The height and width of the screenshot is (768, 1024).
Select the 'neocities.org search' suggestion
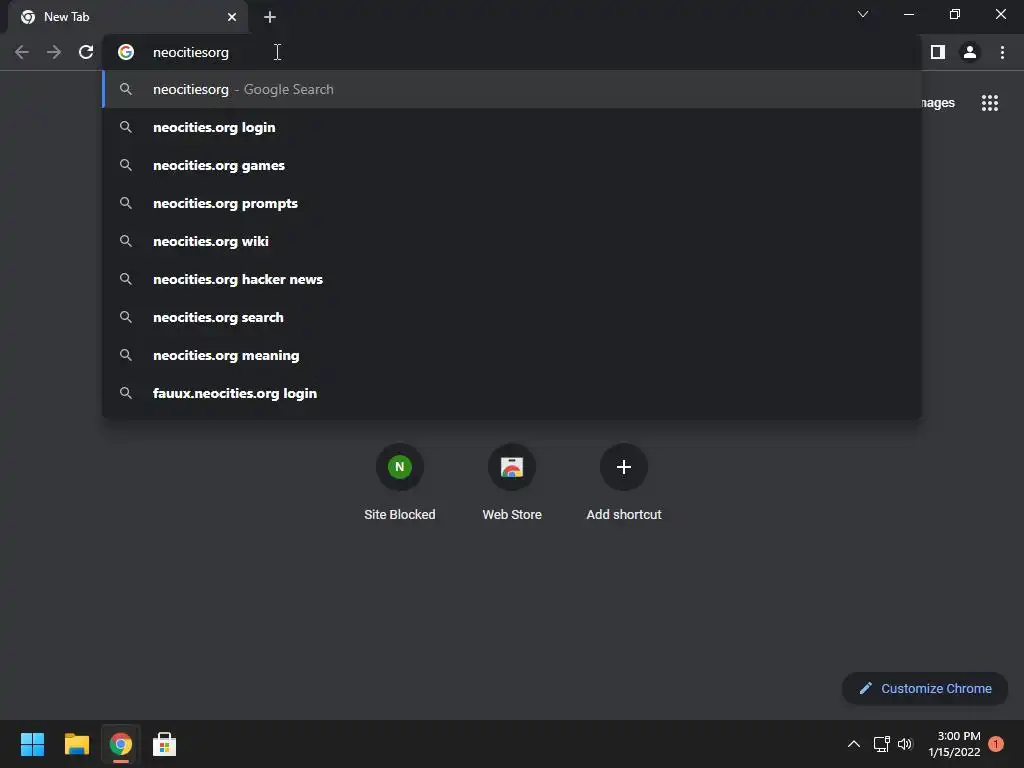(512, 317)
